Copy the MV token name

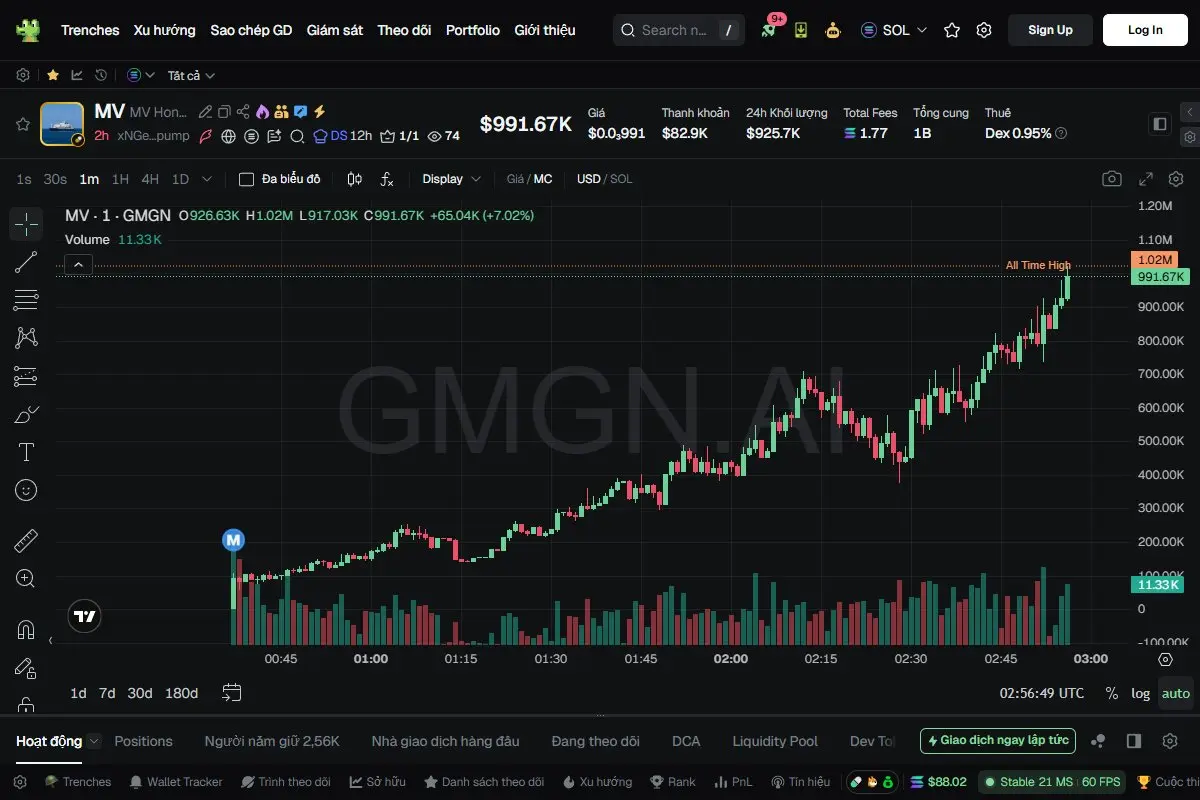point(224,112)
